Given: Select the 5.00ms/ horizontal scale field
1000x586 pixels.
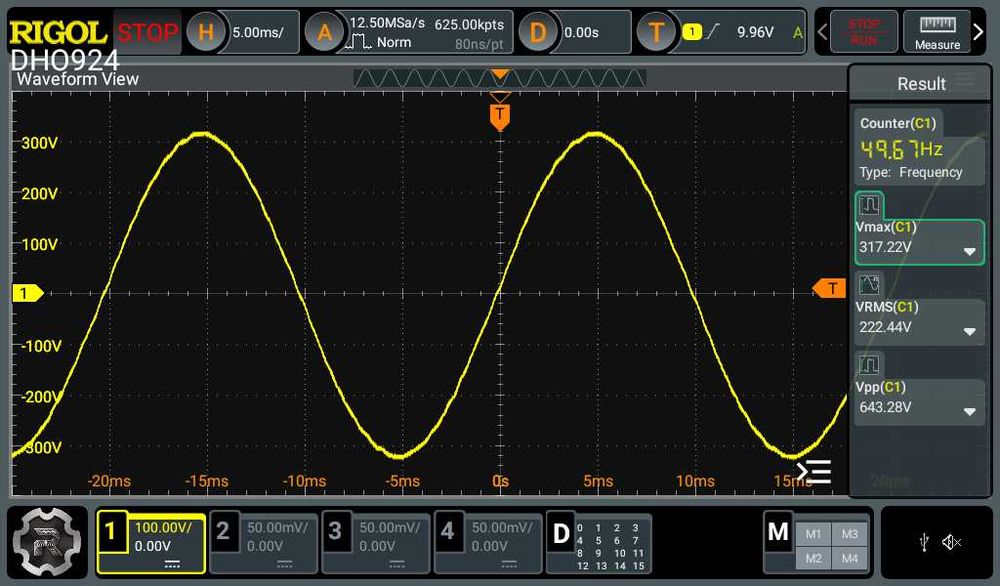Looking at the screenshot, I should tap(258, 33).
